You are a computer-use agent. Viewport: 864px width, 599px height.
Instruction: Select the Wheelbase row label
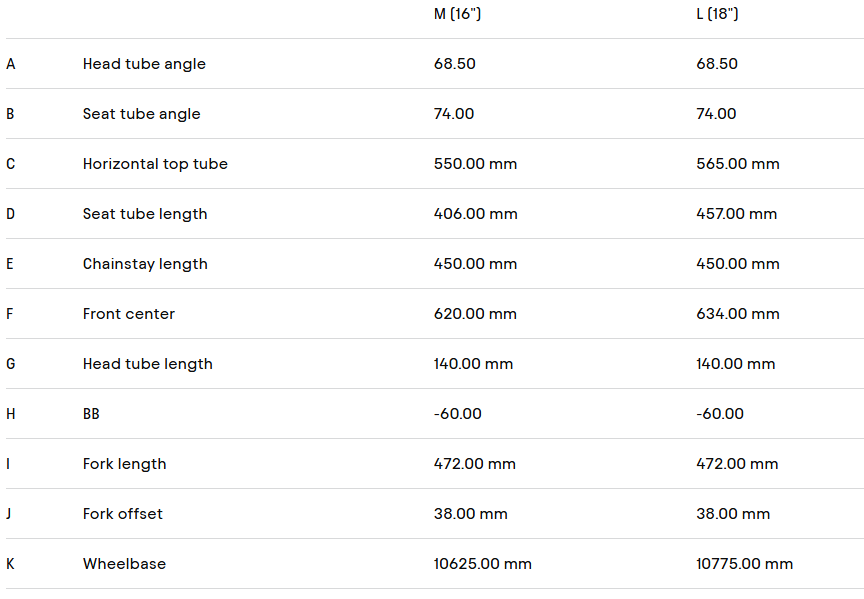coord(124,564)
